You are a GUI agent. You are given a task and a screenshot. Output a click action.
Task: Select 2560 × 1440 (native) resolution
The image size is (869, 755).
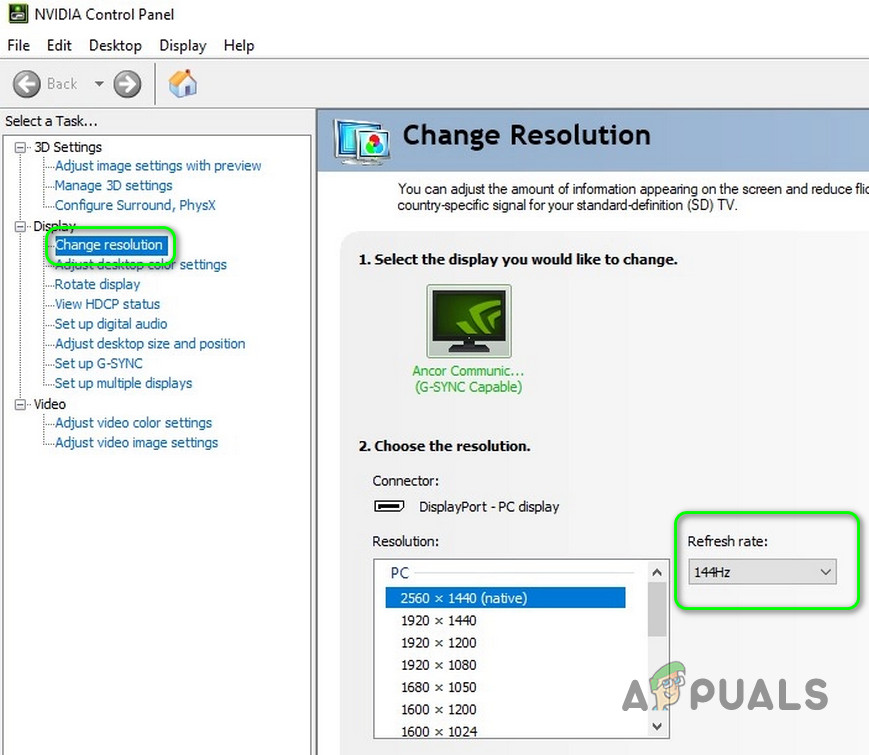(x=505, y=598)
